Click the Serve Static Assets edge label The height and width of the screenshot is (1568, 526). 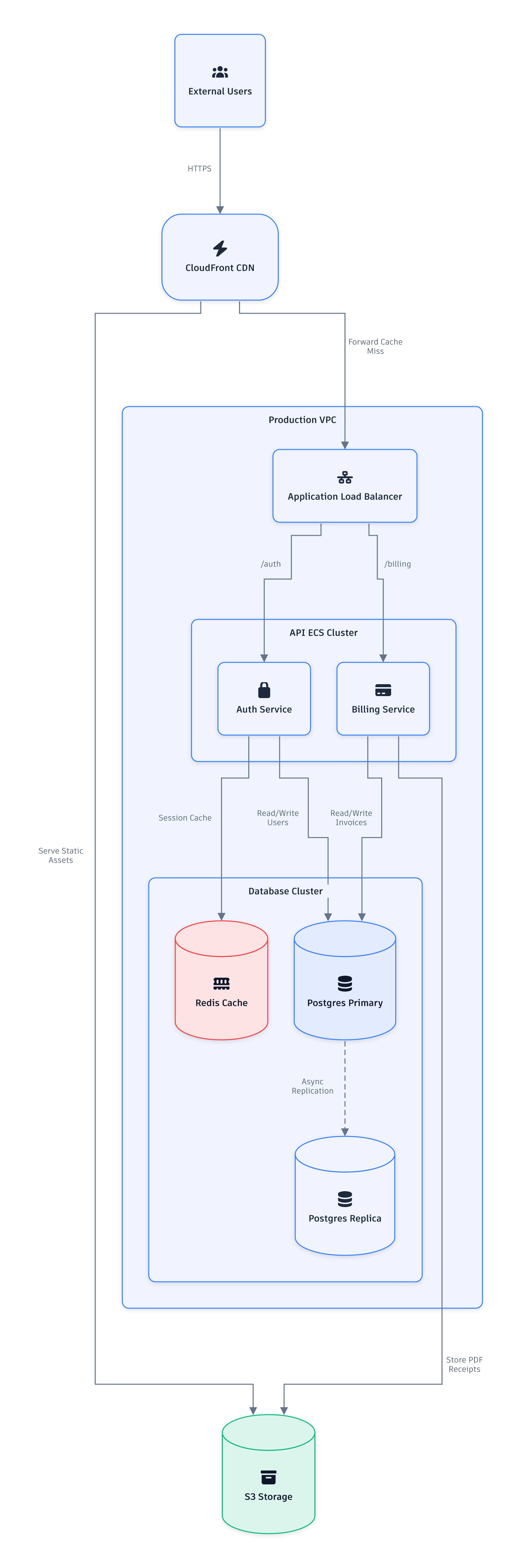tap(60, 855)
